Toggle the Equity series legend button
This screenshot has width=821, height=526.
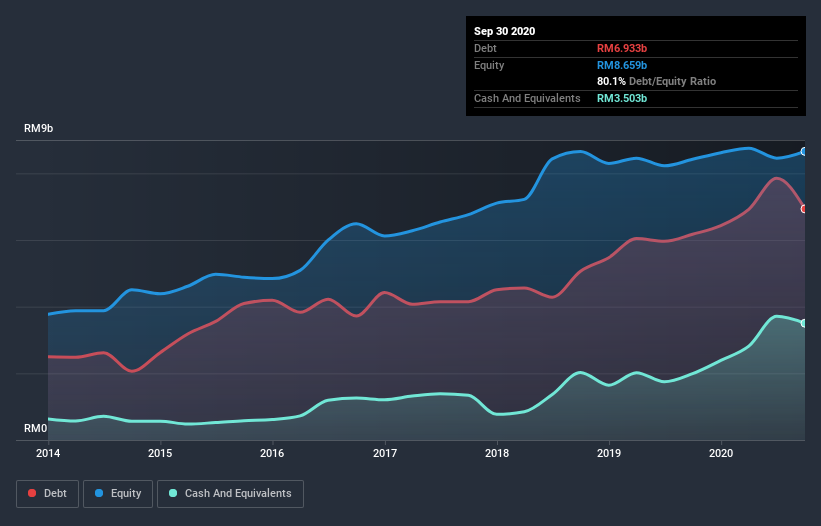click(118, 494)
